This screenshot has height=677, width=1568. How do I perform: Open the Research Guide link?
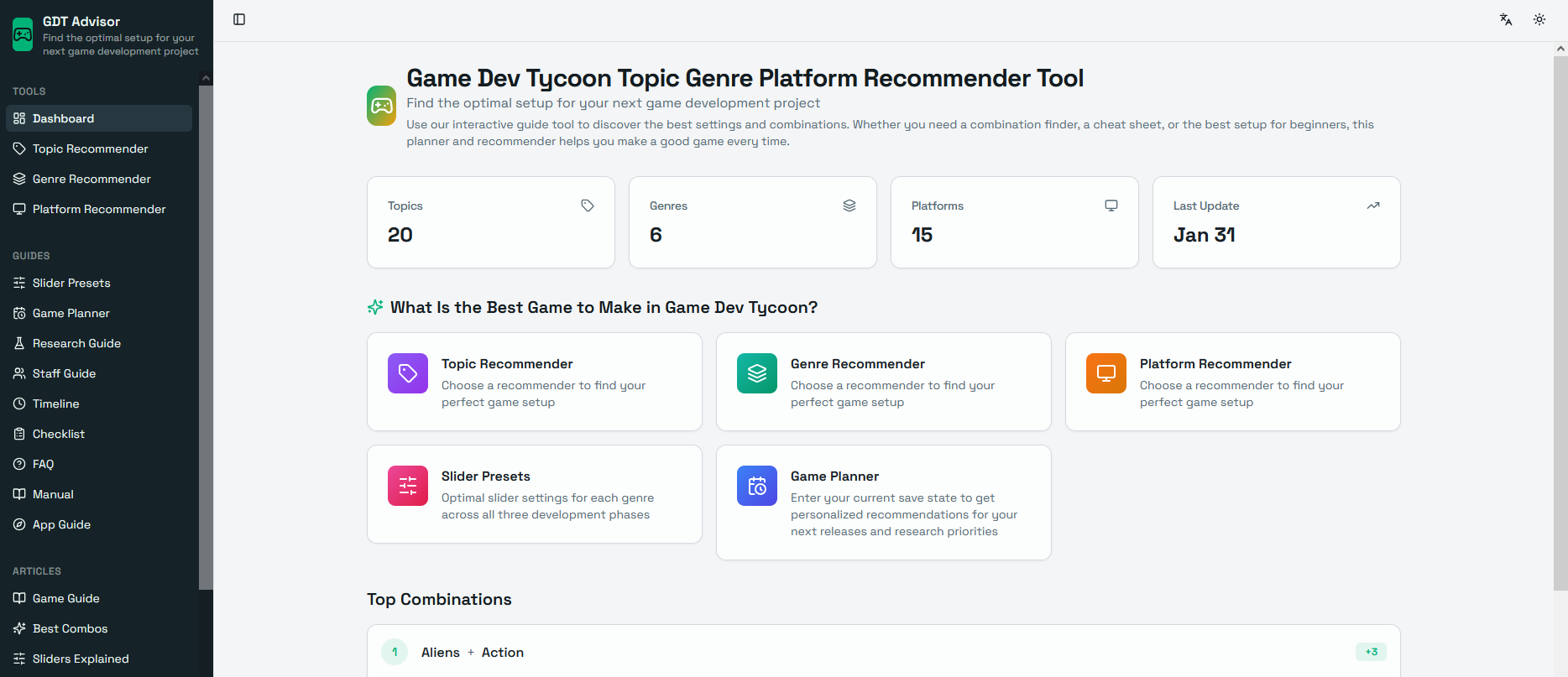(x=99, y=343)
